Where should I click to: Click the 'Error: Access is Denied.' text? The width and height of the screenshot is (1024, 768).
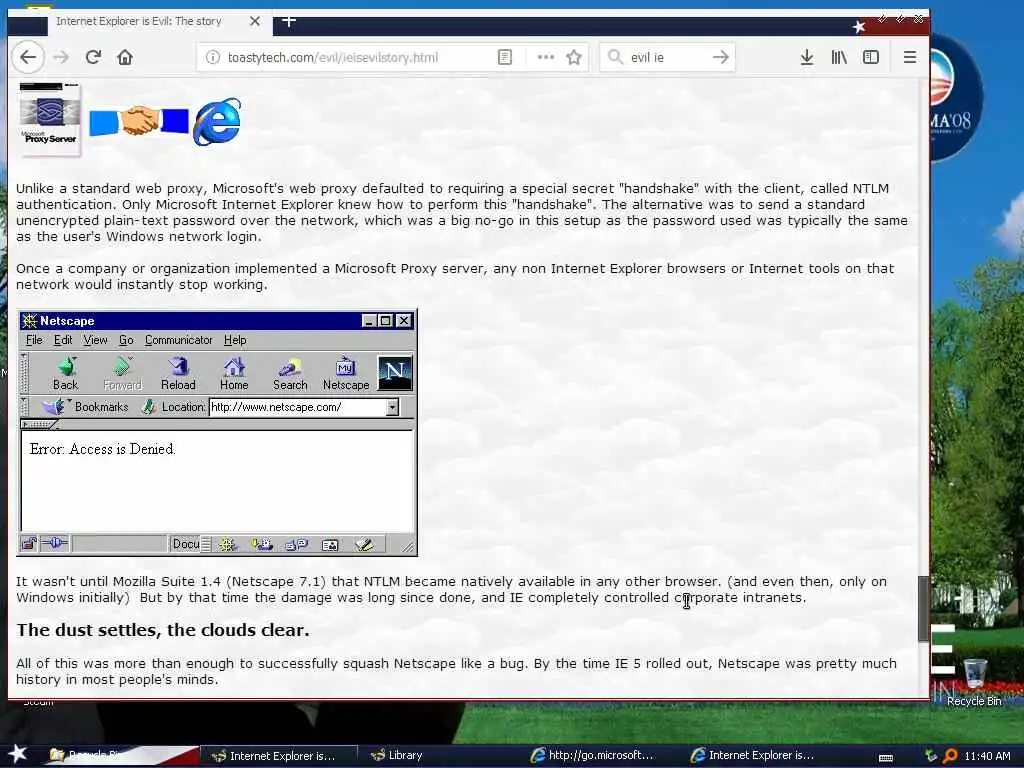(103, 449)
